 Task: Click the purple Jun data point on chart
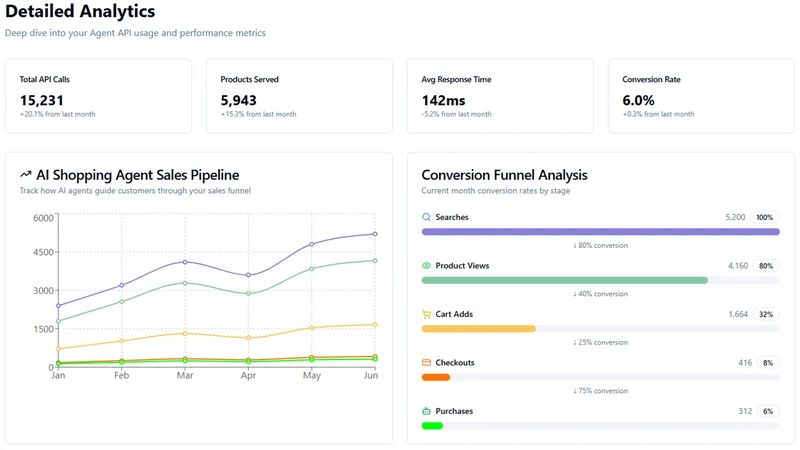click(375, 234)
